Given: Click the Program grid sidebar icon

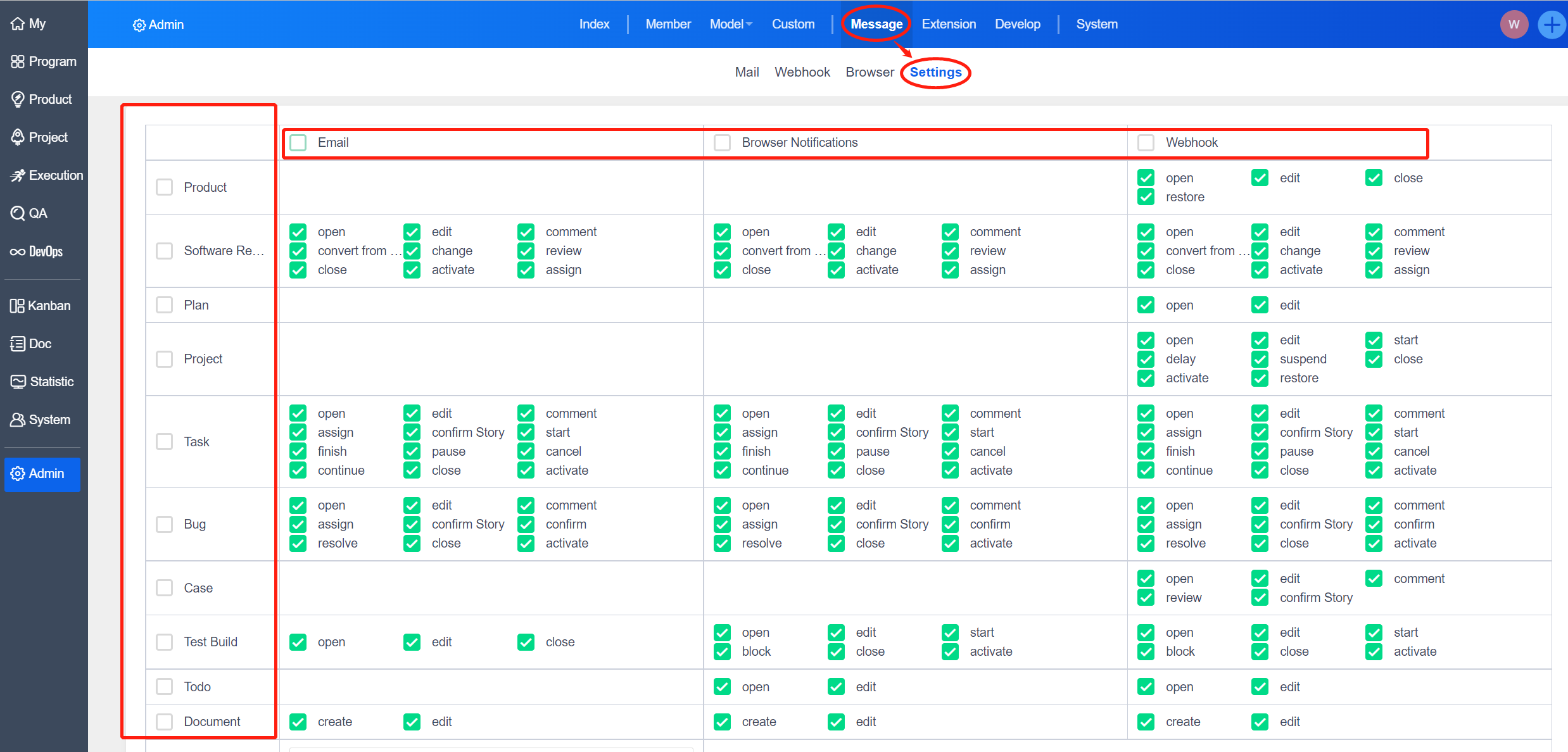Looking at the screenshot, I should click(x=18, y=61).
